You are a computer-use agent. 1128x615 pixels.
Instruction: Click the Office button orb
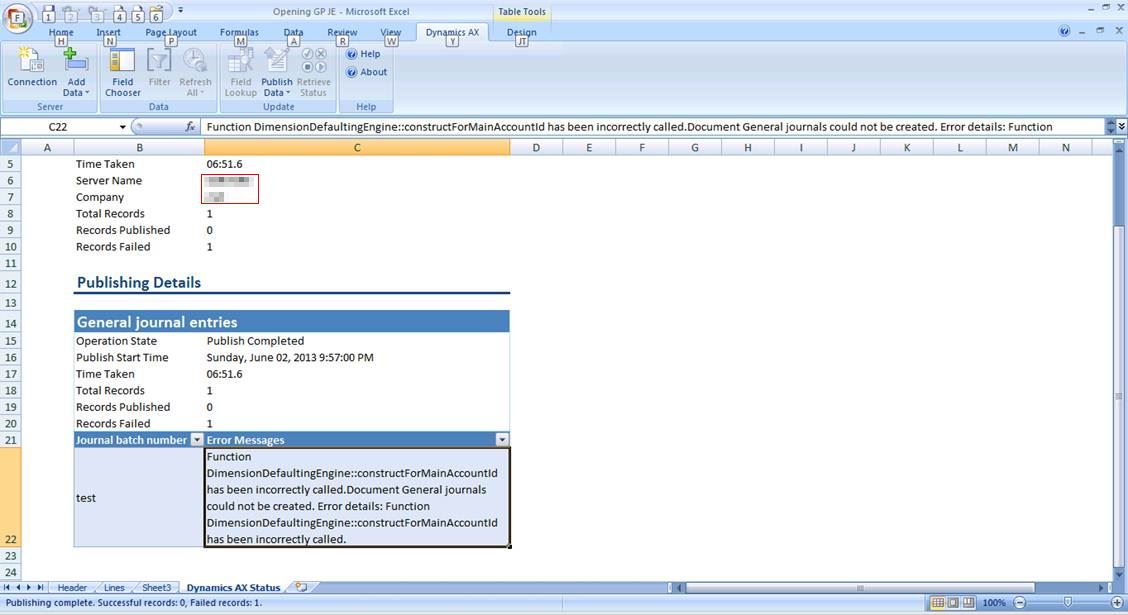[17, 18]
